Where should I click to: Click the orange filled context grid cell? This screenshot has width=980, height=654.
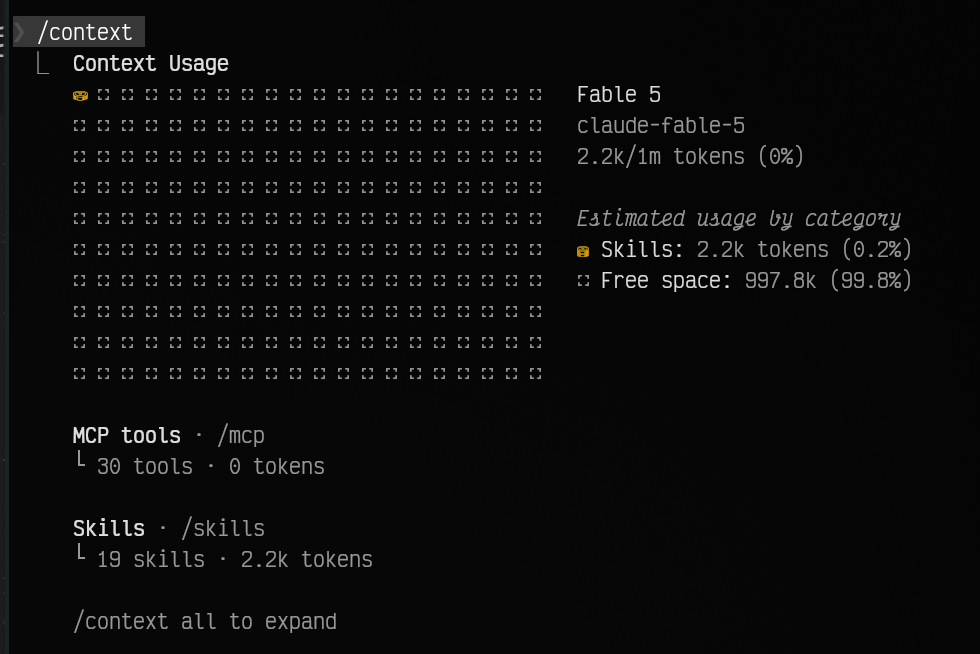click(80, 96)
